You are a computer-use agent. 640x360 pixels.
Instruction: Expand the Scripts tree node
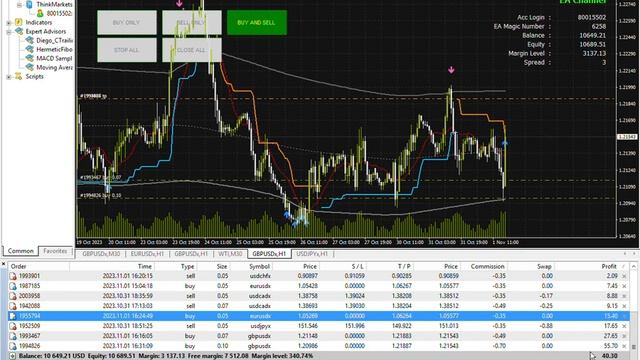pos(9,76)
